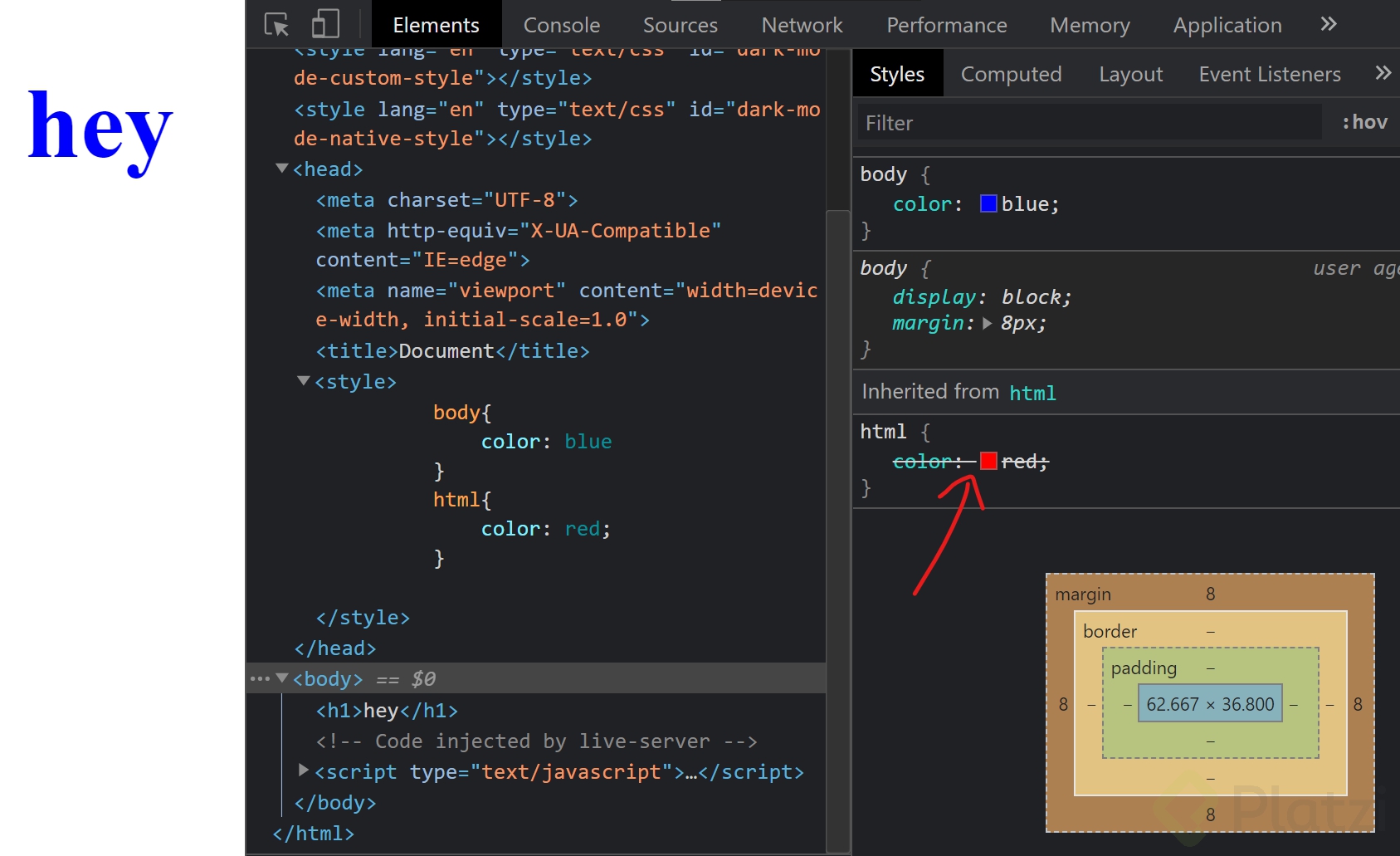Open the Console tab
Image resolution: width=1400 pixels, height=856 pixels.
point(562,25)
